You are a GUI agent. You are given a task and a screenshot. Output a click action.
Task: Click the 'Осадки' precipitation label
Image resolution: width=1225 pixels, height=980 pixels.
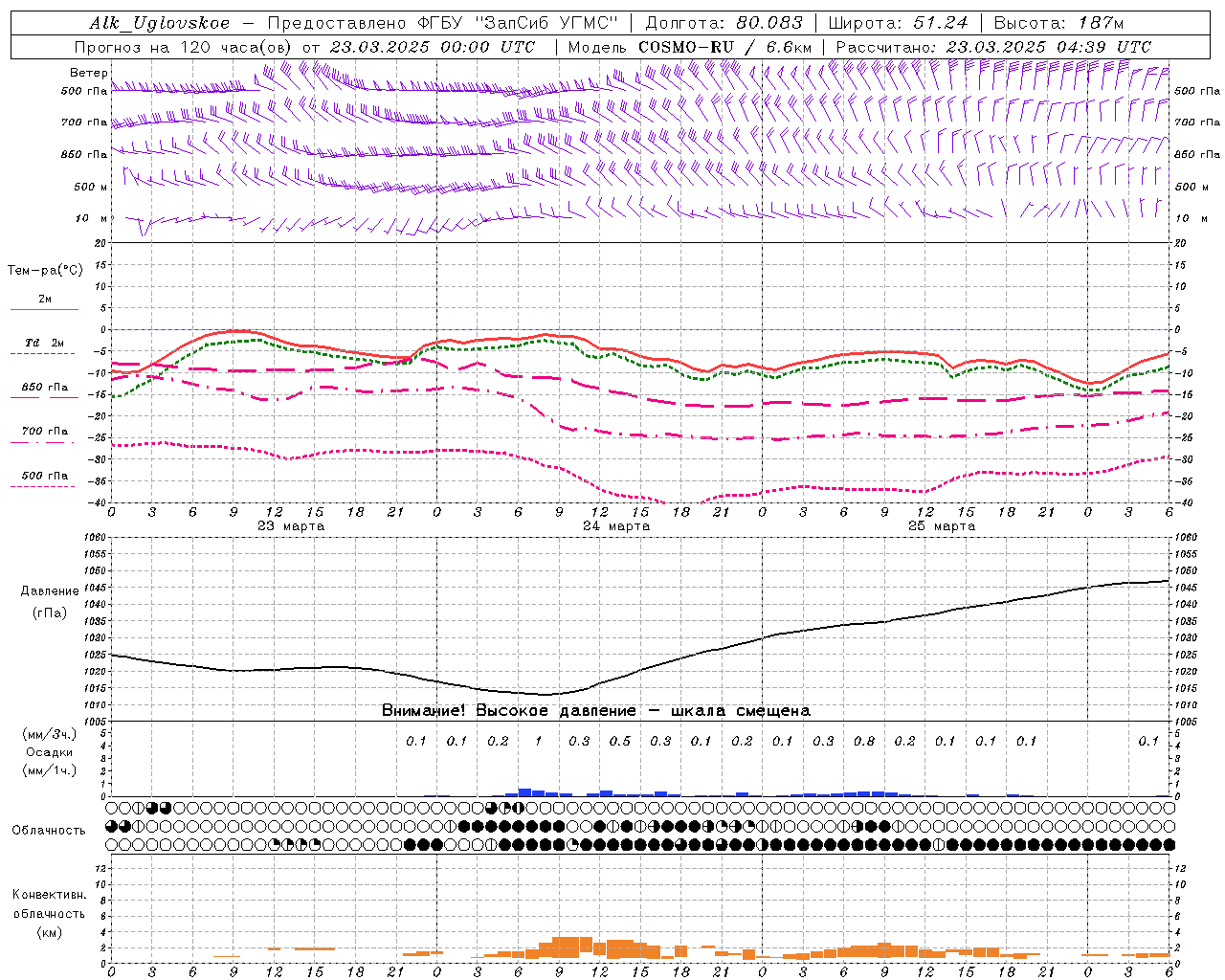pyautogui.click(x=50, y=752)
